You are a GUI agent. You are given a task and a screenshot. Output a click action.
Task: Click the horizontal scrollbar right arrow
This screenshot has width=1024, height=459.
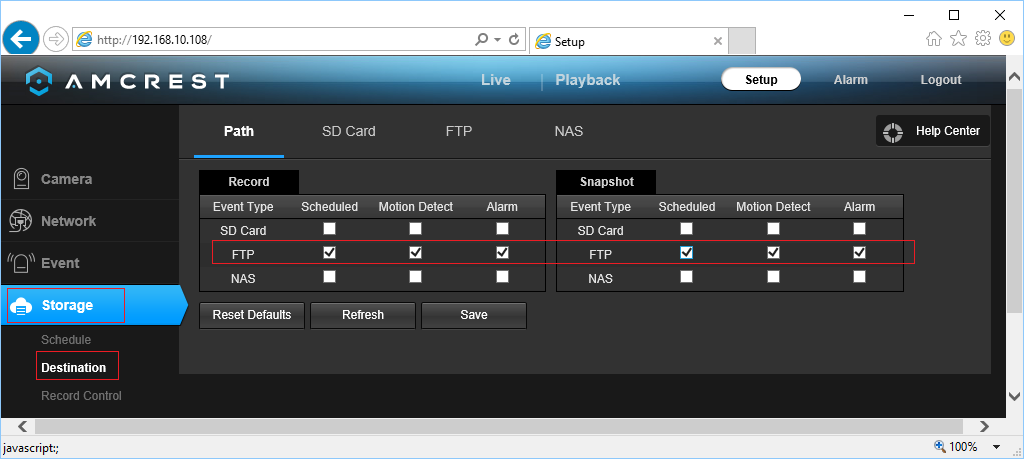click(x=984, y=426)
